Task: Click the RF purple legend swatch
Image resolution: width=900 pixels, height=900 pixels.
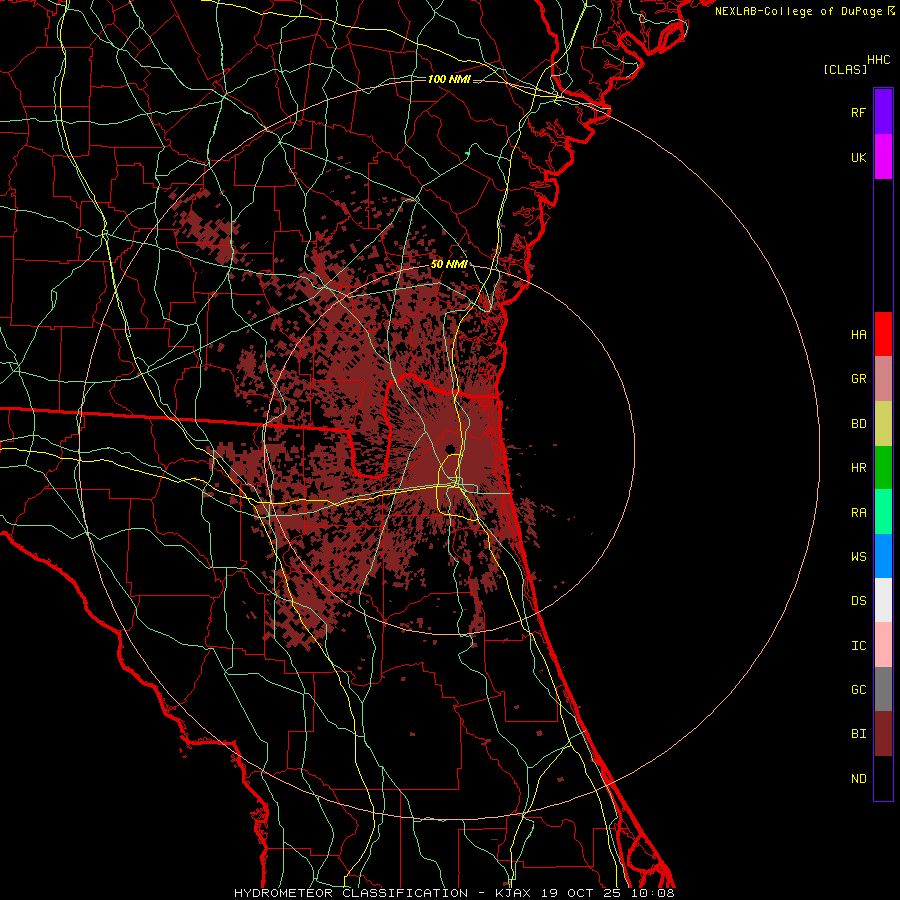Action: [x=883, y=112]
